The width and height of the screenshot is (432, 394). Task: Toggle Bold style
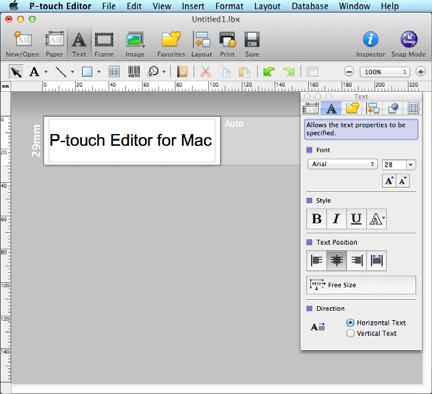coord(317,219)
